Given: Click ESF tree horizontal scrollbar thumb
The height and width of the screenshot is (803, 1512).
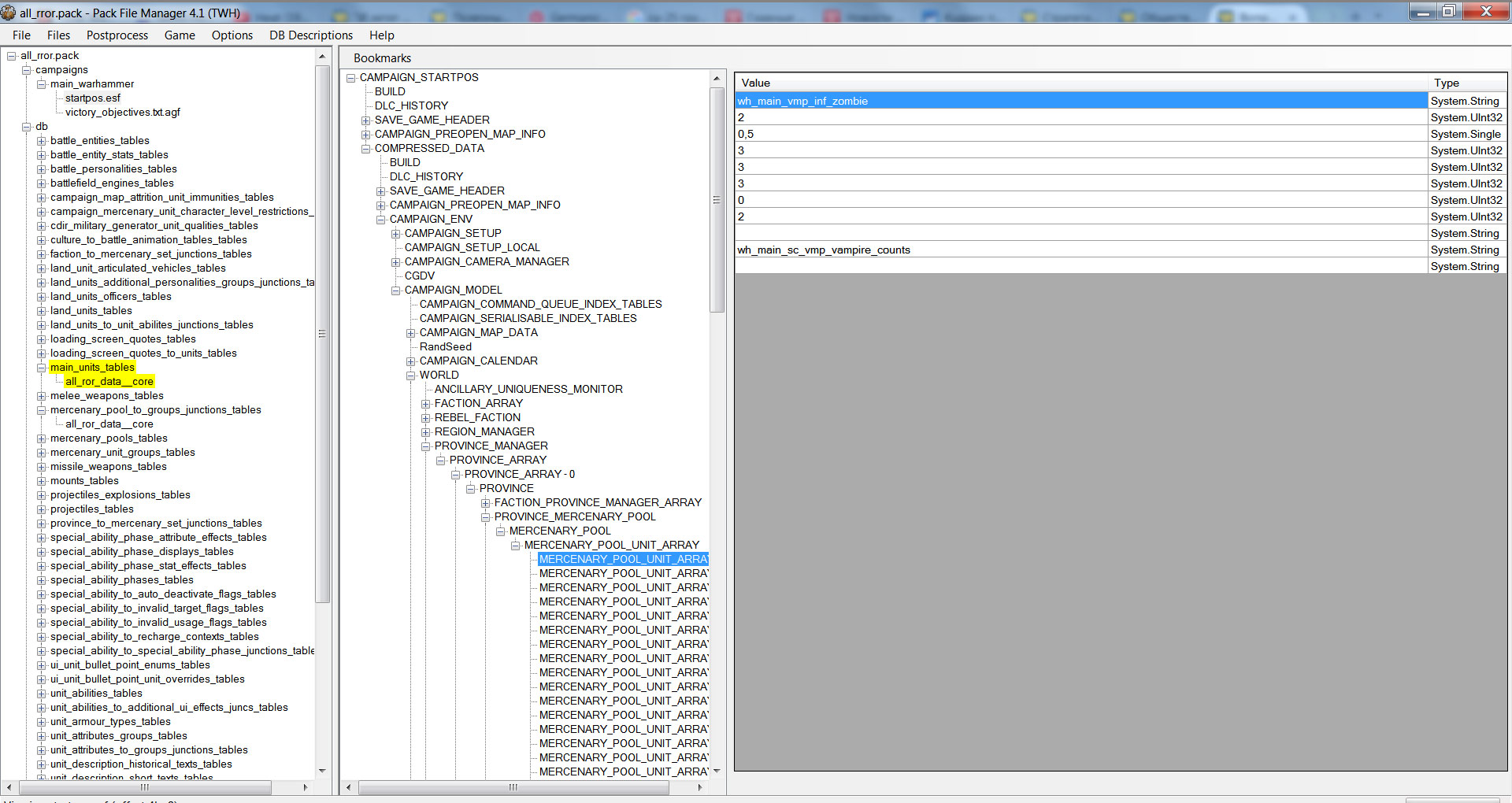Looking at the screenshot, I should 513,787.
